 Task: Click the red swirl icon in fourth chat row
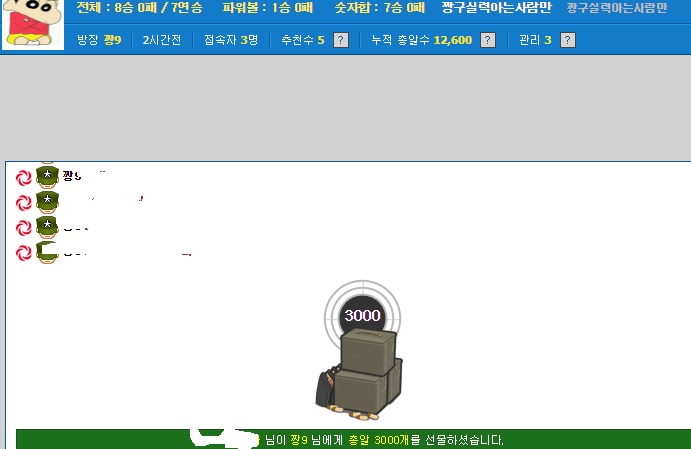point(24,253)
